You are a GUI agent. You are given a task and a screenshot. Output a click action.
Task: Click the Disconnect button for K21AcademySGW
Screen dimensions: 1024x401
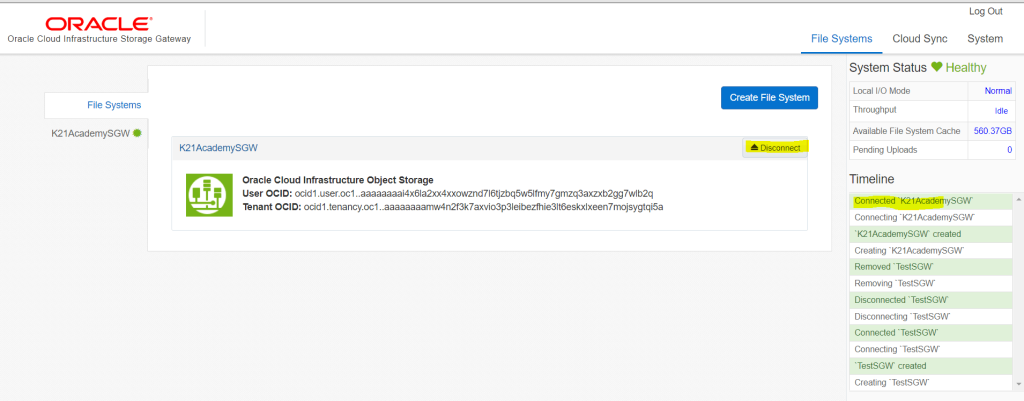pos(775,148)
